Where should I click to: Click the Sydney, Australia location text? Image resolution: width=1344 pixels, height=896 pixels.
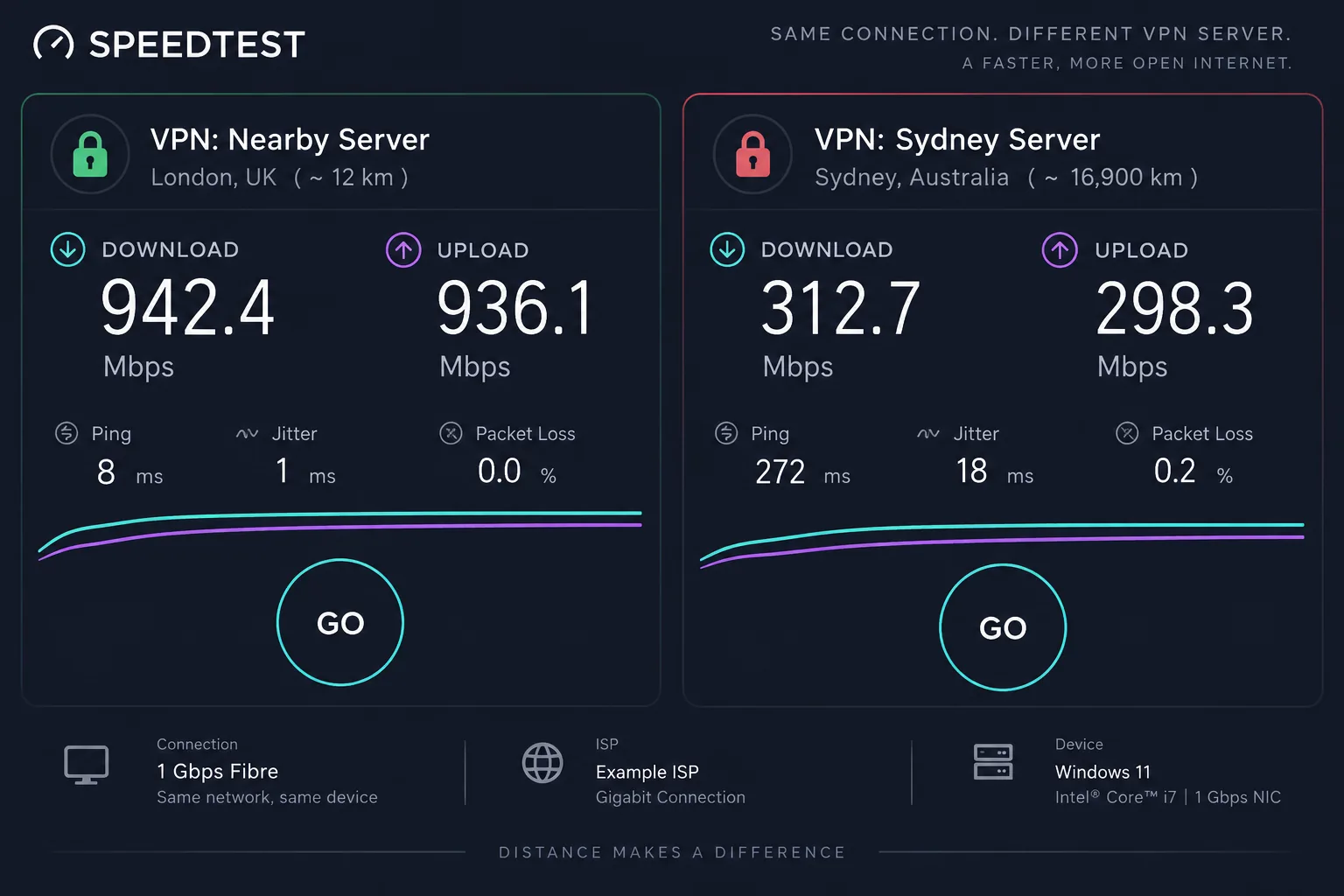pyautogui.click(x=912, y=178)
